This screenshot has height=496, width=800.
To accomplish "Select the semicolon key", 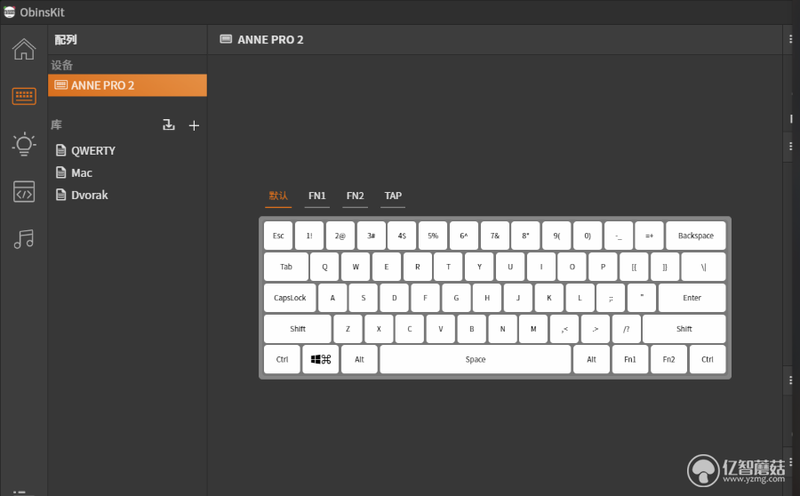I will (611, 298).
